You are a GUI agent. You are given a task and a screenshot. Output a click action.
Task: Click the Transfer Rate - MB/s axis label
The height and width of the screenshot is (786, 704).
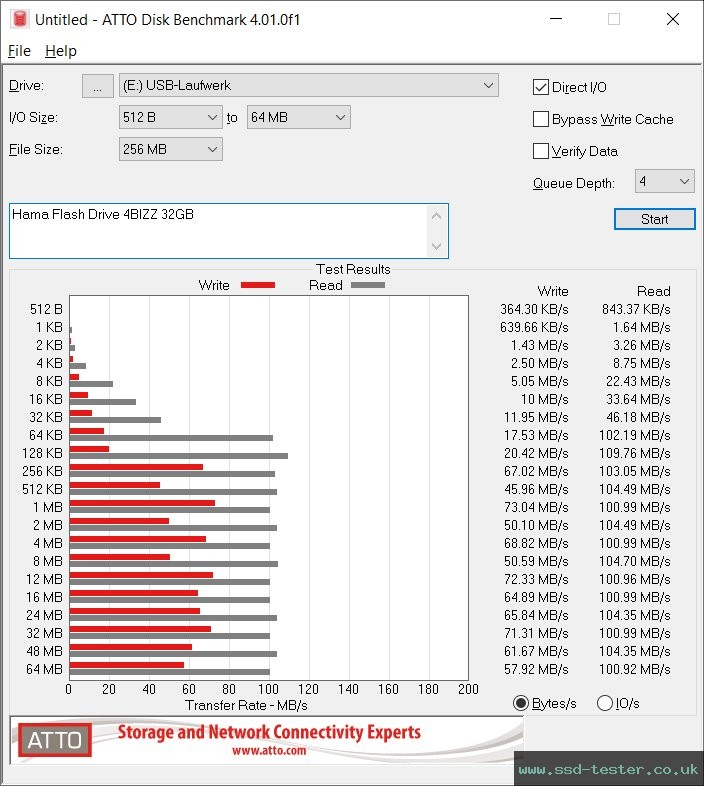(x=246, y=705)
